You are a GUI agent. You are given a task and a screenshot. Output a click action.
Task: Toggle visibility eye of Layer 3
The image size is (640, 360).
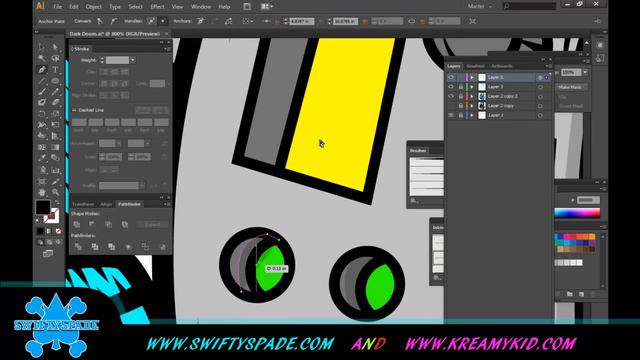tap(451, 87)
